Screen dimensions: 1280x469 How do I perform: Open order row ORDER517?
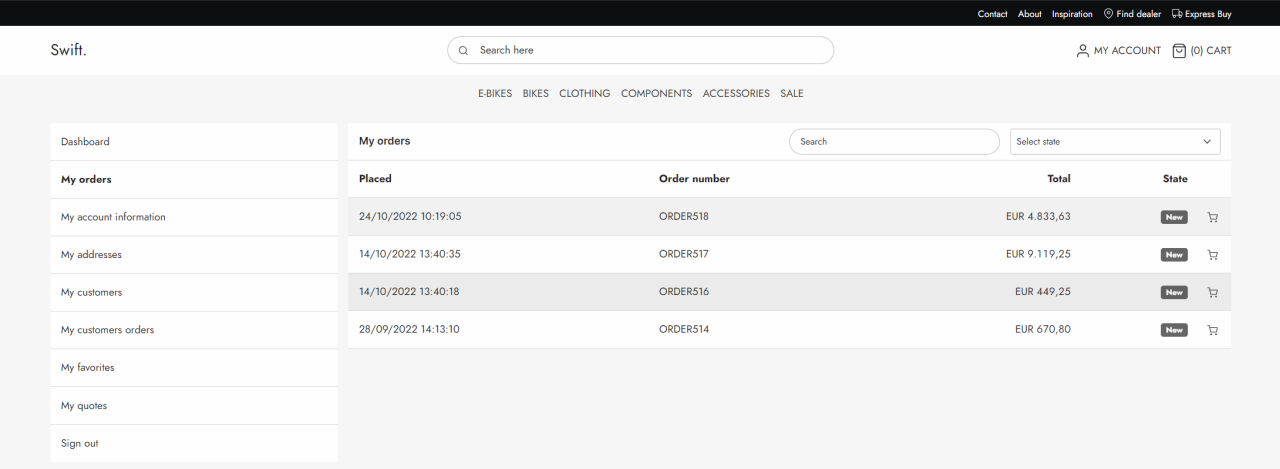point(684,255)
